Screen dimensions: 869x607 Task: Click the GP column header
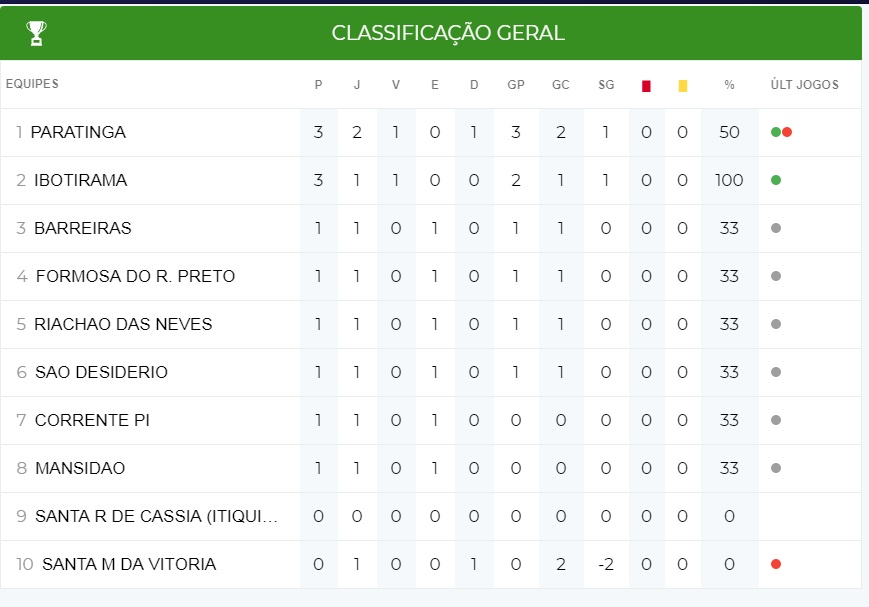point(516,85)
